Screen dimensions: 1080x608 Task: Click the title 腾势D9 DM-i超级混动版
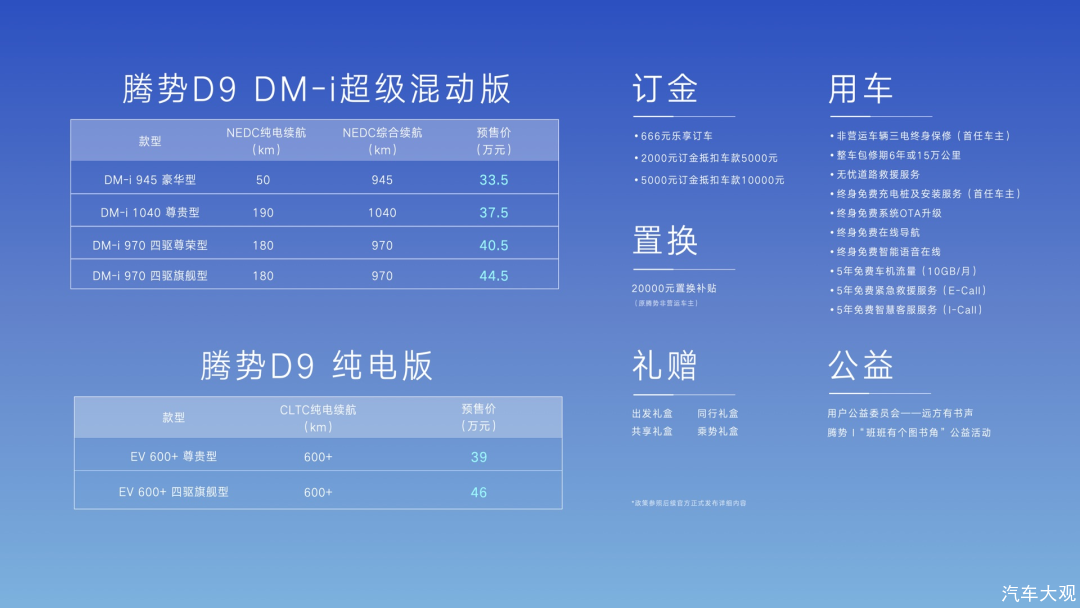coord(316,90)
